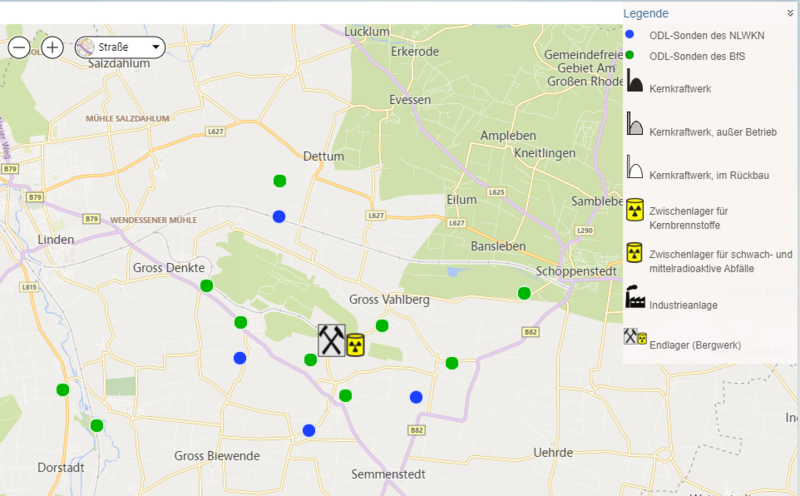The width and height of the screenshot is (800, 496).
Task: Click the green probe beside Gross Denkte
Action: (207, 286)
